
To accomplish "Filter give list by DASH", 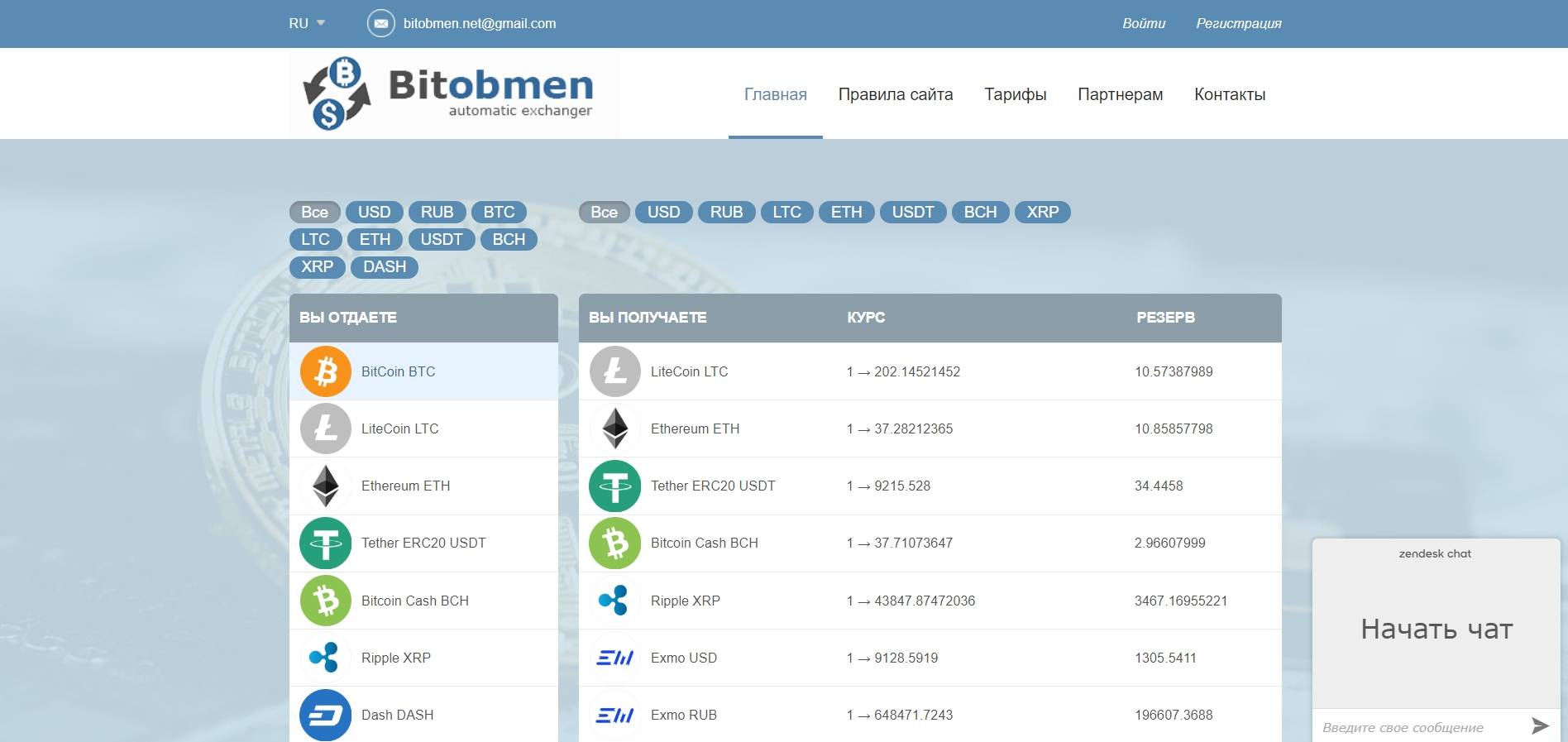I will click(x=385, y=266).
